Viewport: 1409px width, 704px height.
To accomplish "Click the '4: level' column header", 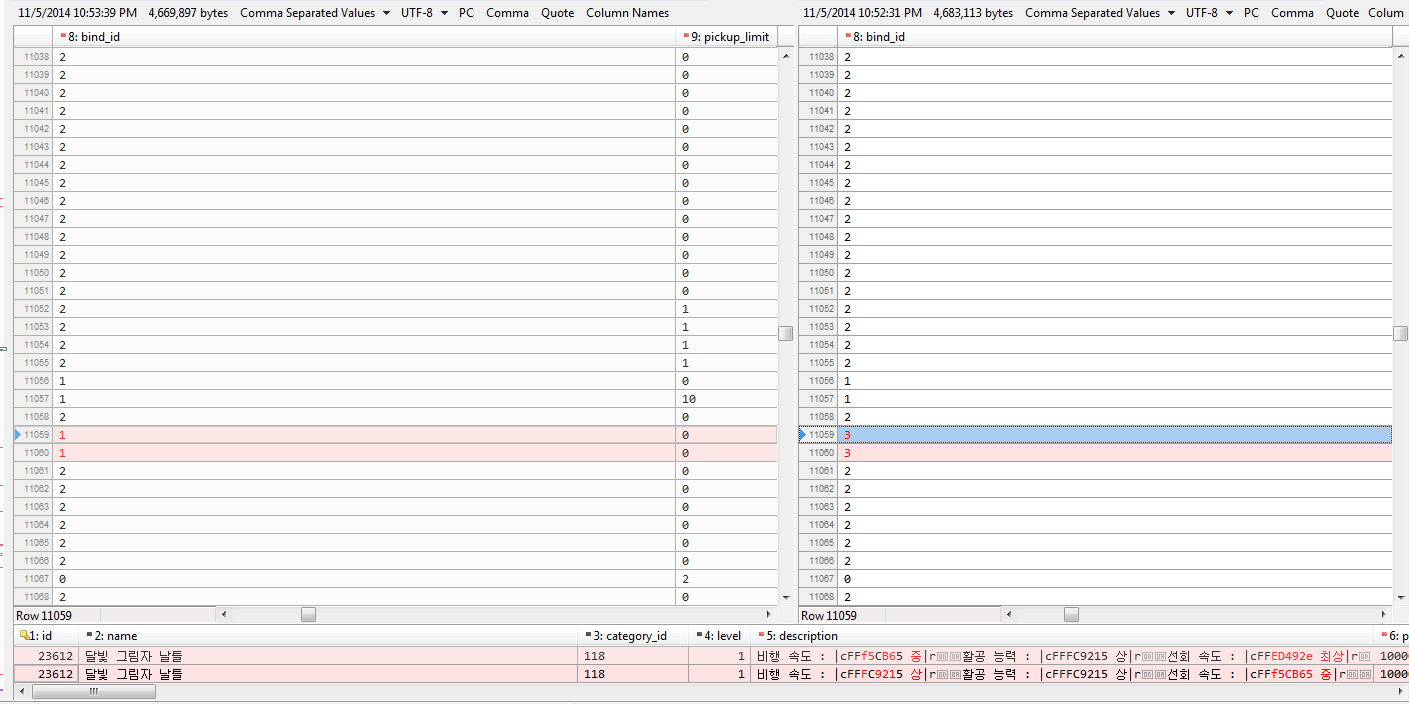I will pos(719,636).
